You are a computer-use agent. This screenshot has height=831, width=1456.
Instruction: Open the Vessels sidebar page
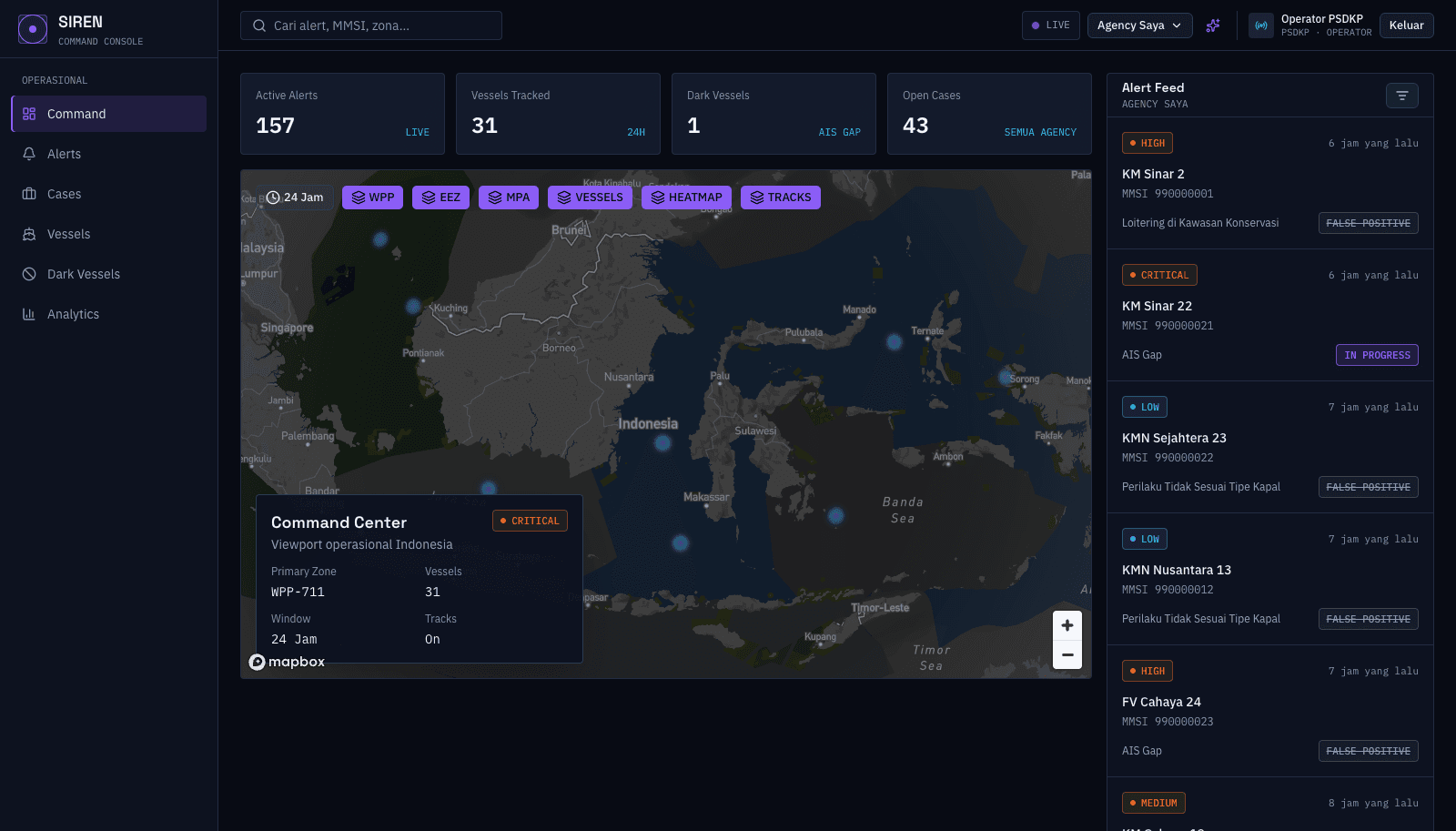[x=108, y=234]
